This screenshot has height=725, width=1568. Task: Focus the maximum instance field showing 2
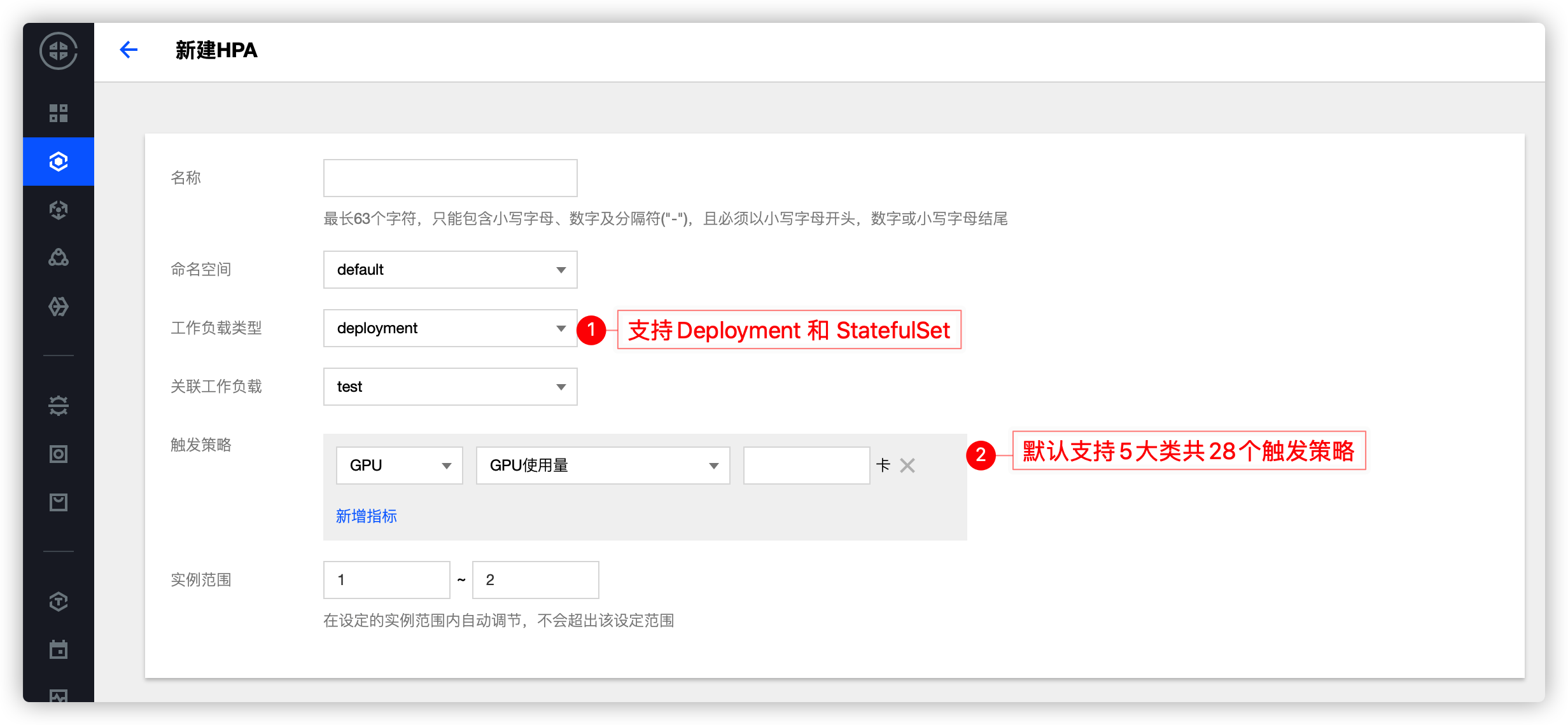pyautogui.click(x=536, y=580)
